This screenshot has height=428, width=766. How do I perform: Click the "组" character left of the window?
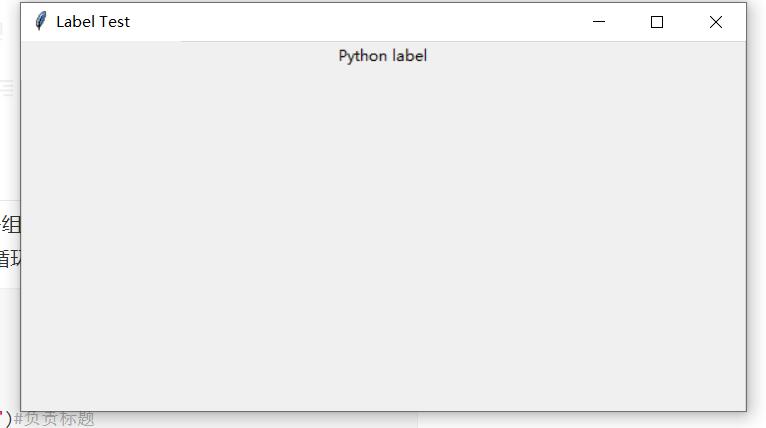coord(11,225)
